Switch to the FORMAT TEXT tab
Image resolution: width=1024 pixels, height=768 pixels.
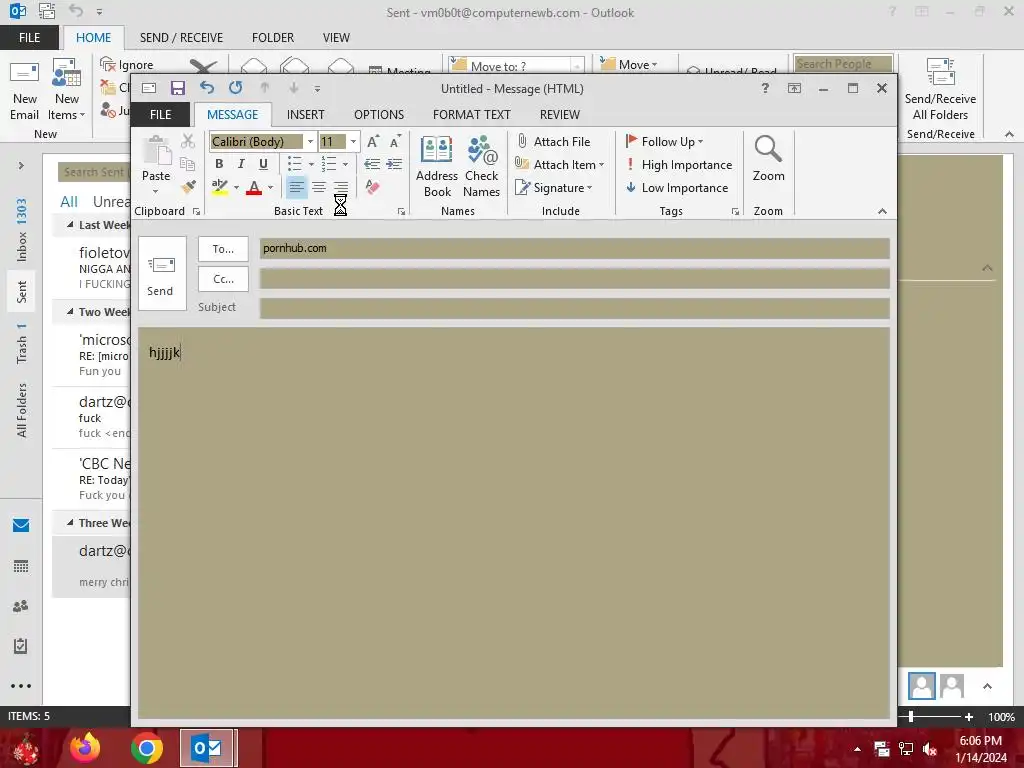[x=472, y=114]
